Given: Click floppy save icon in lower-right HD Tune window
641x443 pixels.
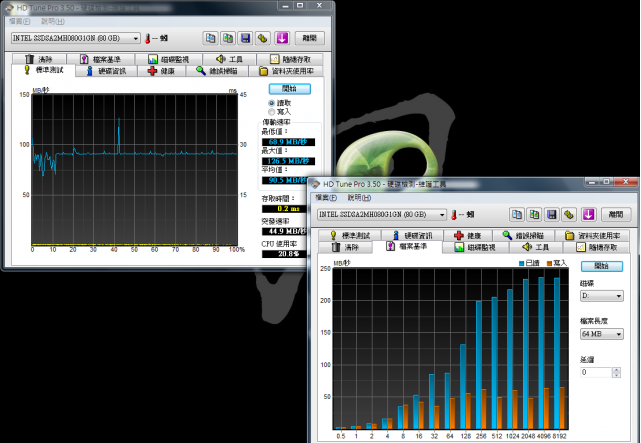Looking at the screenshot, I should (551, 214).
